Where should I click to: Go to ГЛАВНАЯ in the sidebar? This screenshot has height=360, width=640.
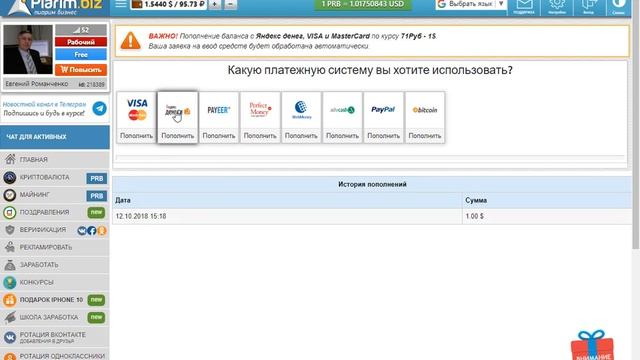click(x=55, y=160)
